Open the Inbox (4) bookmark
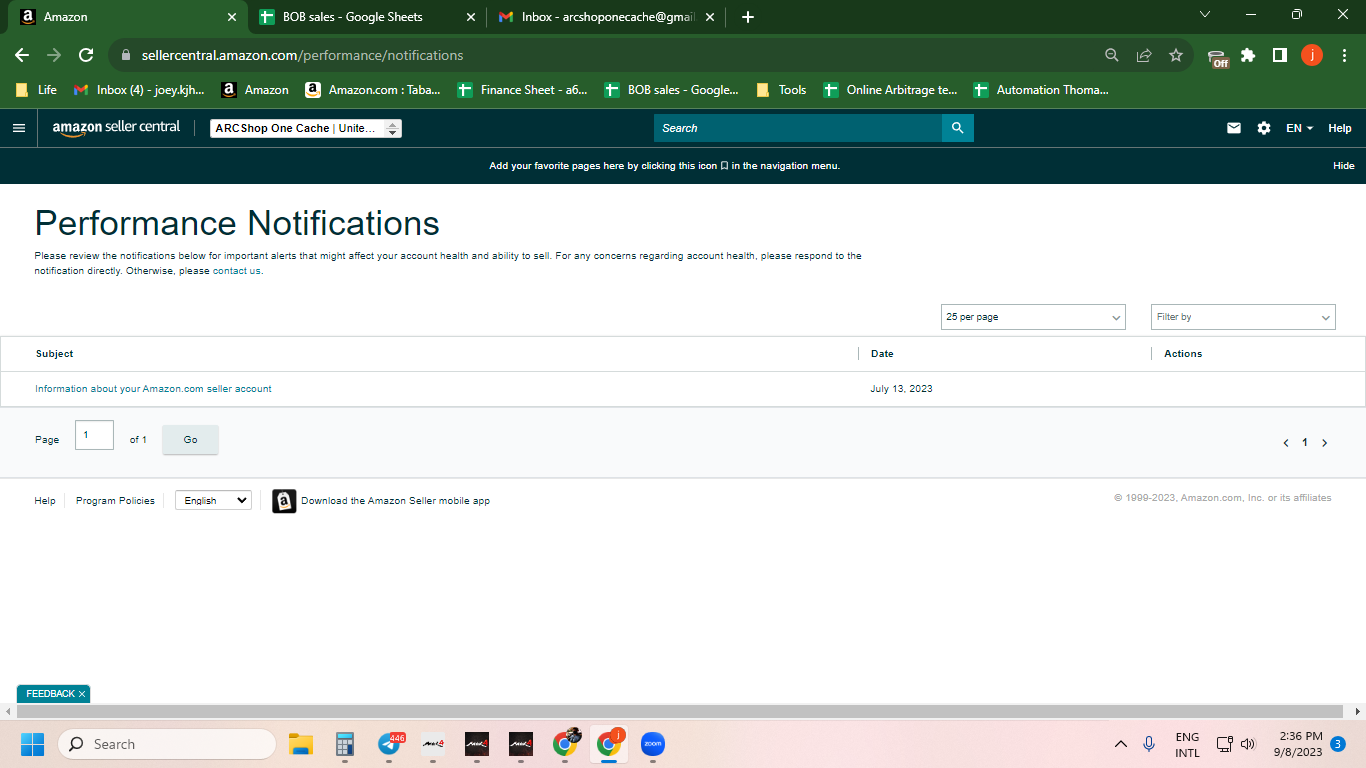 139,90
